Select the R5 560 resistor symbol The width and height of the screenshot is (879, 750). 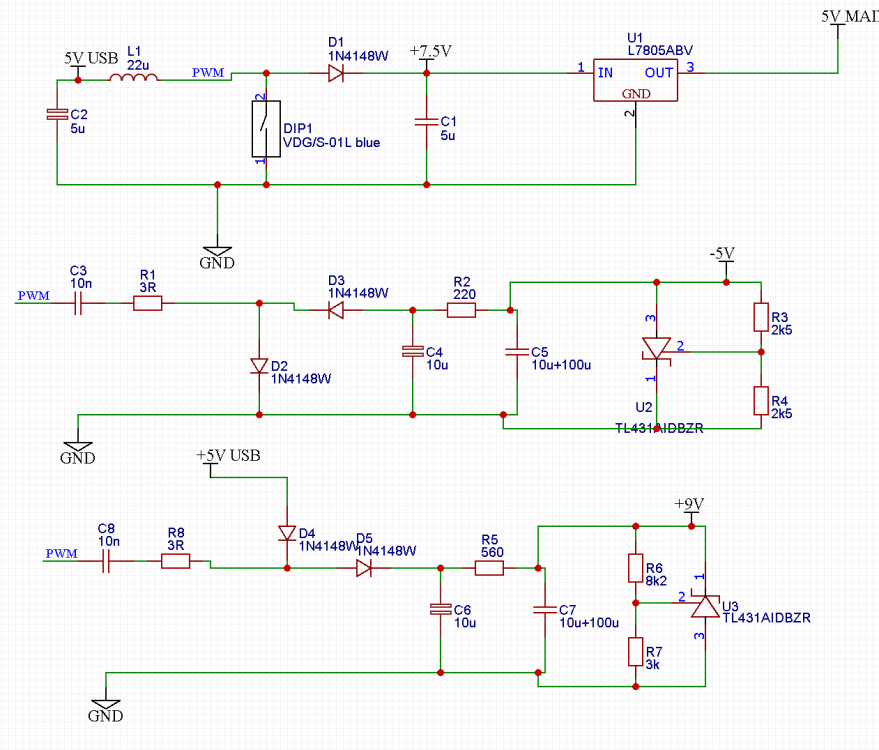(489, 568)
